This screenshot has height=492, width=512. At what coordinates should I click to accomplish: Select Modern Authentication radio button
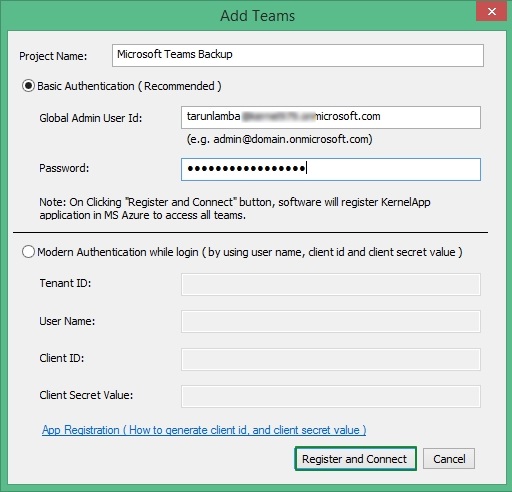coord(28,252)
